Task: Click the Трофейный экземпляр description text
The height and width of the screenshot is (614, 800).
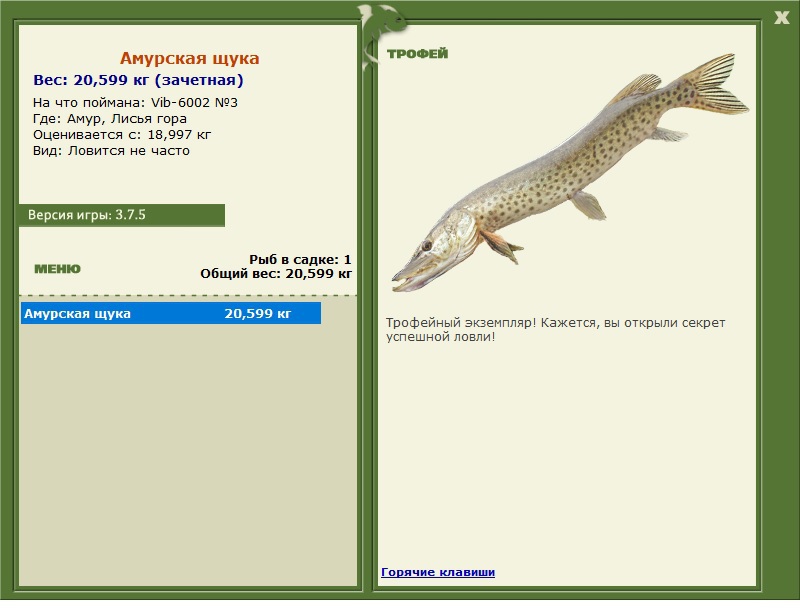Action: (555, 330)
